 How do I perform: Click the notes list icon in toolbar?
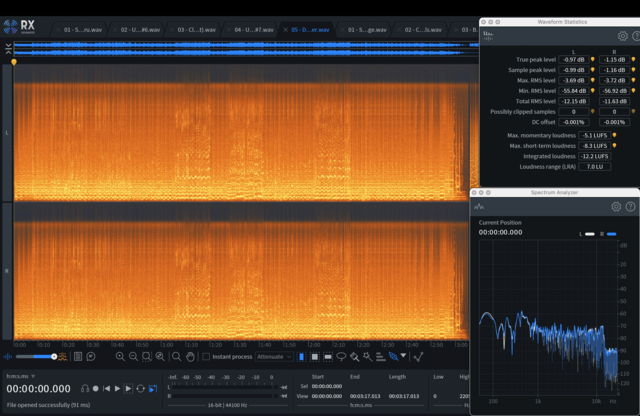pyautogui.click(x=78, y=357)
